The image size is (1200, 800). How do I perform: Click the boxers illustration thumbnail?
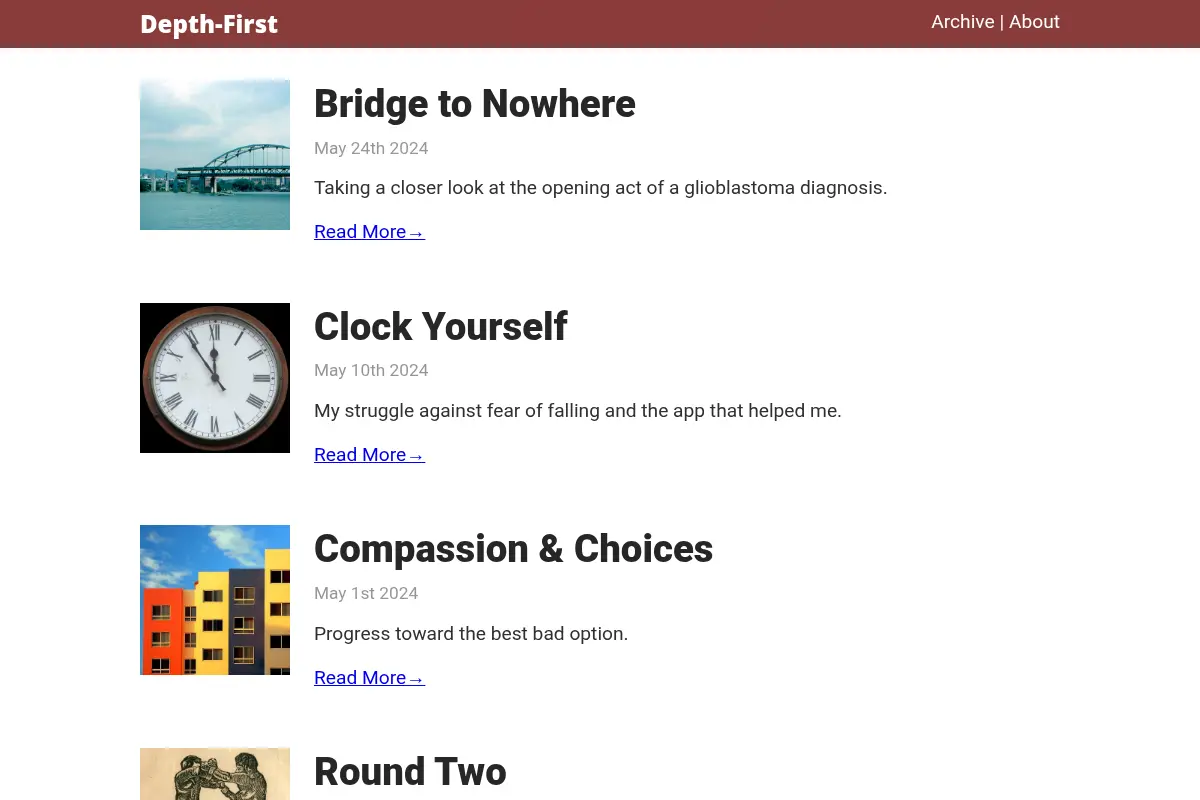[215, 774]
